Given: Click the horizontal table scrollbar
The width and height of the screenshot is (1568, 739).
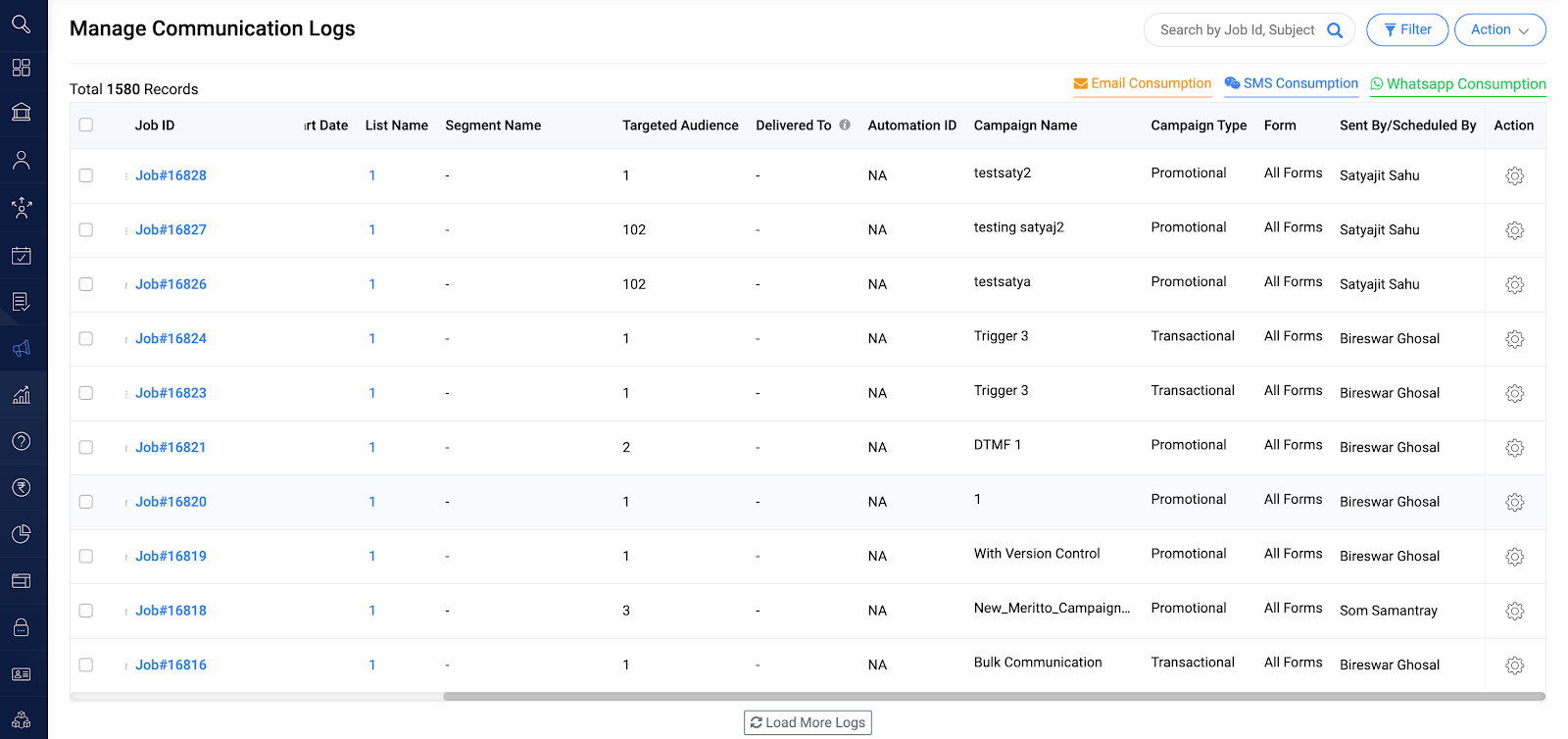Looking at the screenshot, I should 993,697.
